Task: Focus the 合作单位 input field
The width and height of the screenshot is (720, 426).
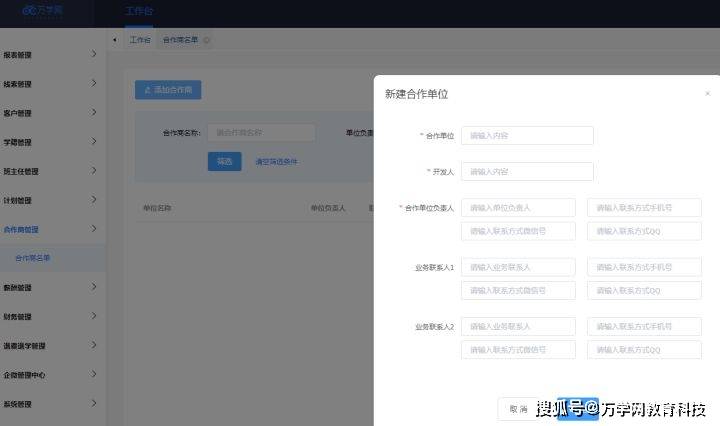Action: coord(527,135)
